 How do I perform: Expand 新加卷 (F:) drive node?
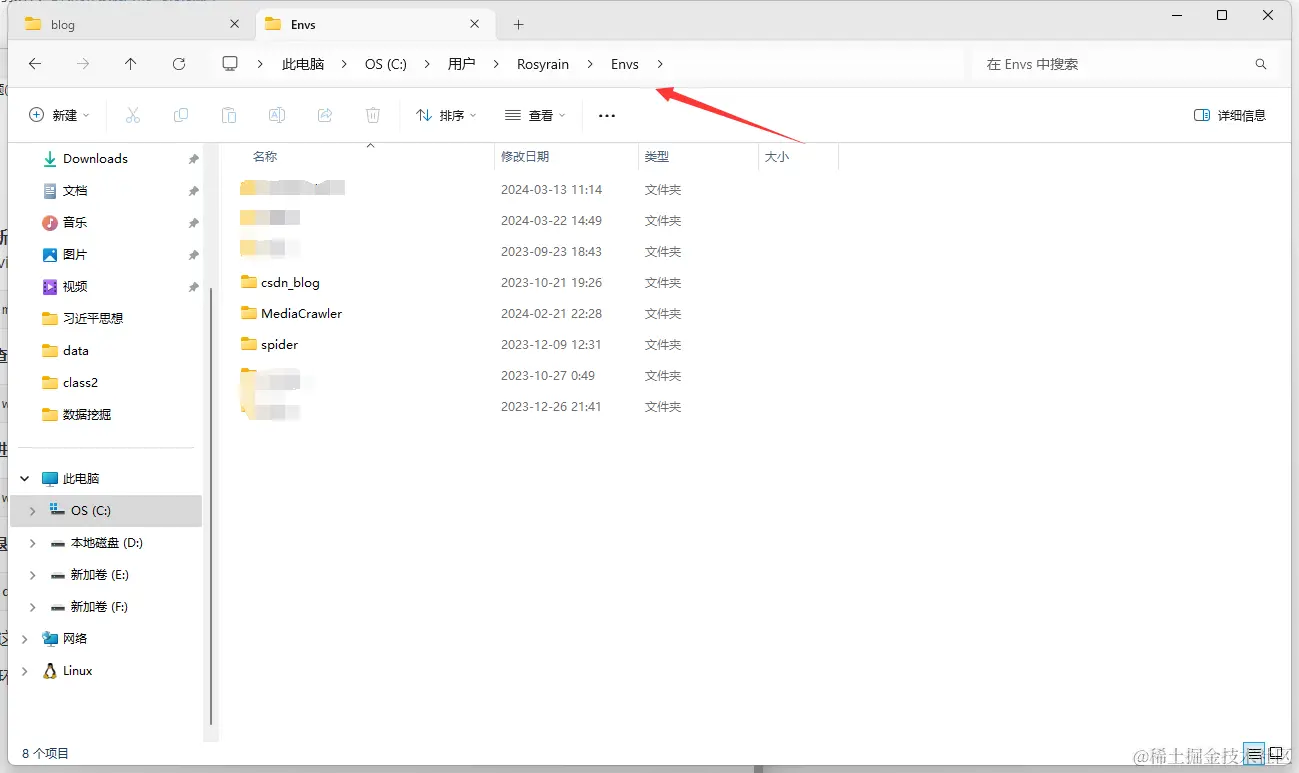[x=33, y=606]
